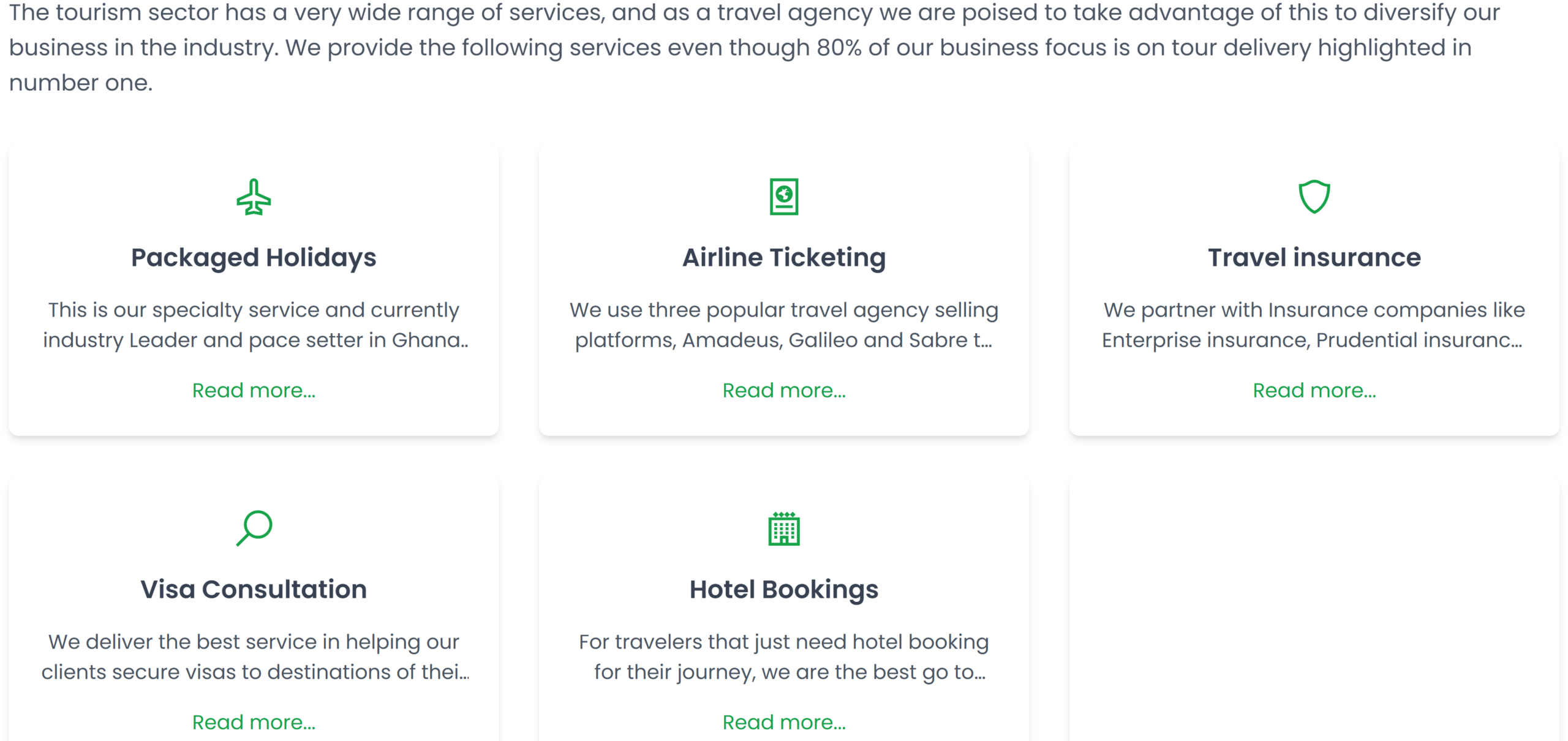Click the Airline Ticketing description about Amadeus
1568x741 pixels.
pos(784,325)
